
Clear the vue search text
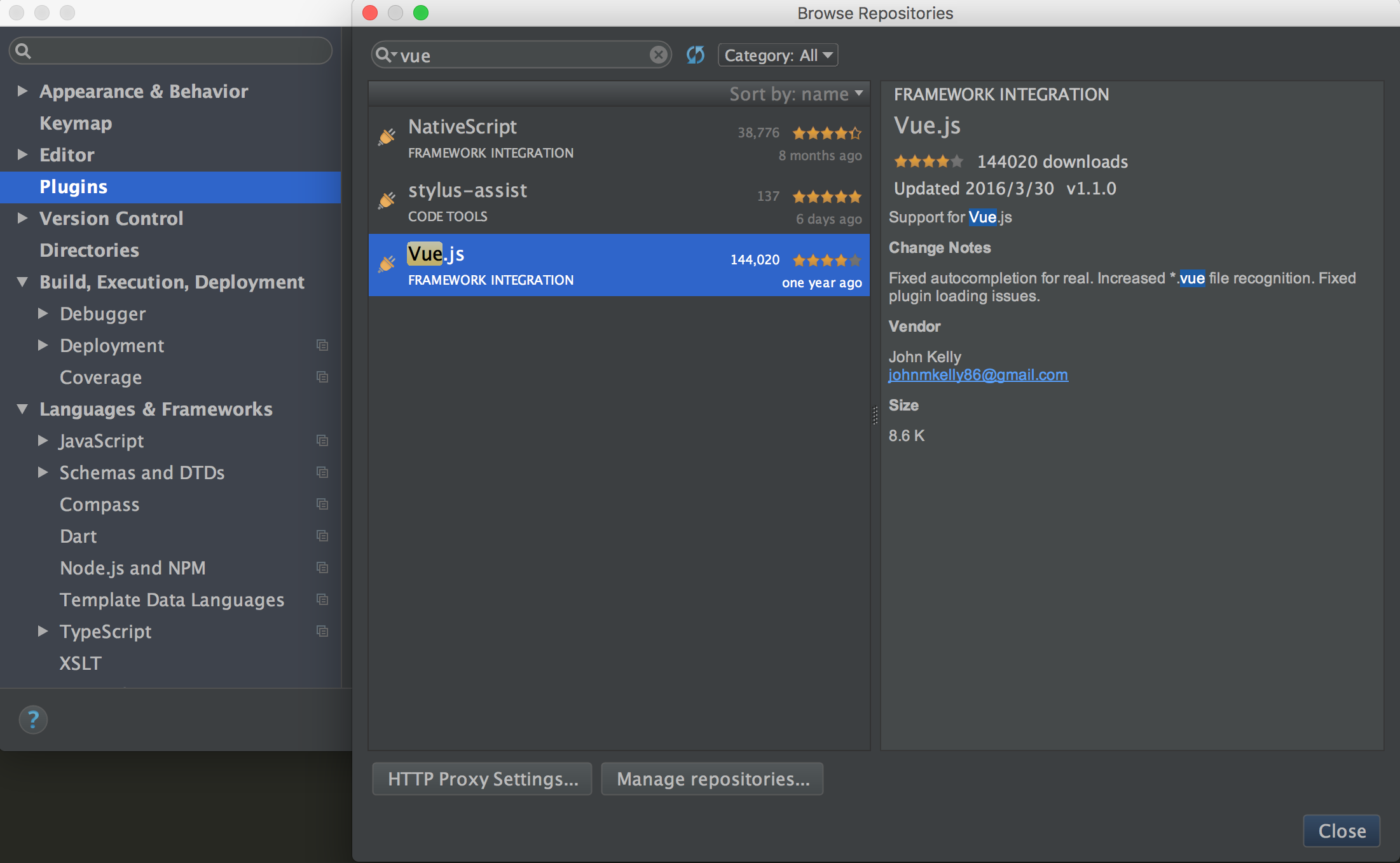click(x=659, y=55)
